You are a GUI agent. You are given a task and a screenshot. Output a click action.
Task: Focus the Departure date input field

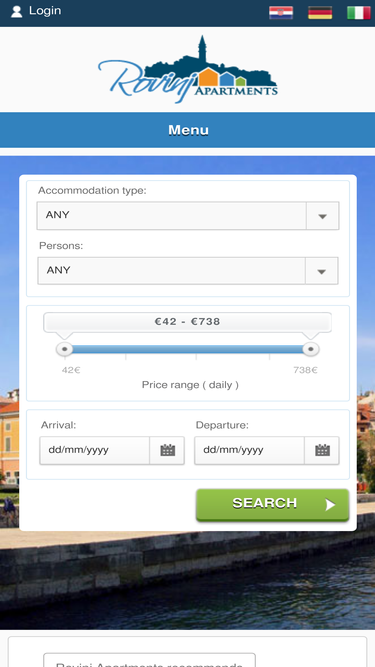point(249,450)
